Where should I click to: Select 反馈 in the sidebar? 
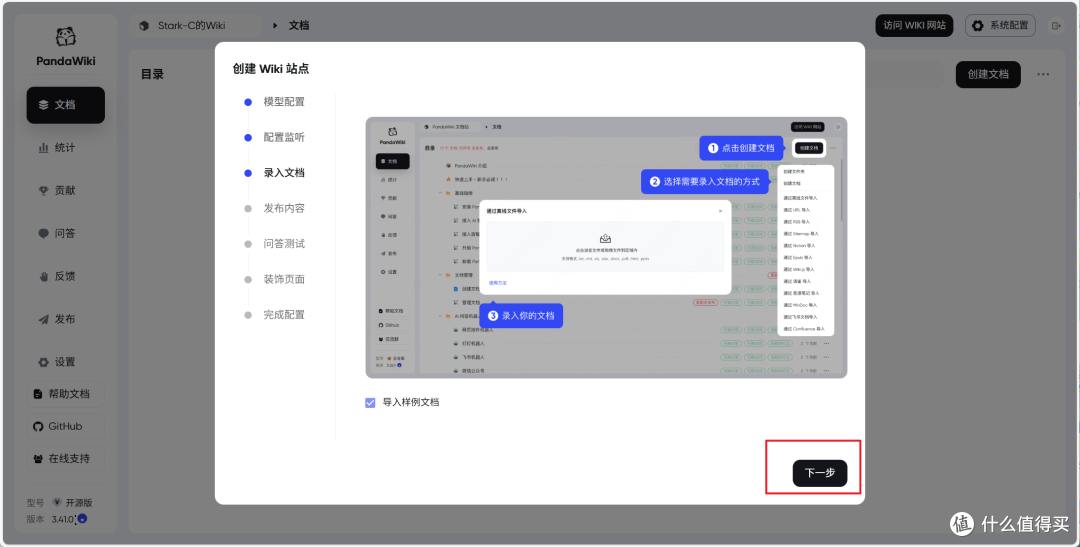tap(65, 276)
